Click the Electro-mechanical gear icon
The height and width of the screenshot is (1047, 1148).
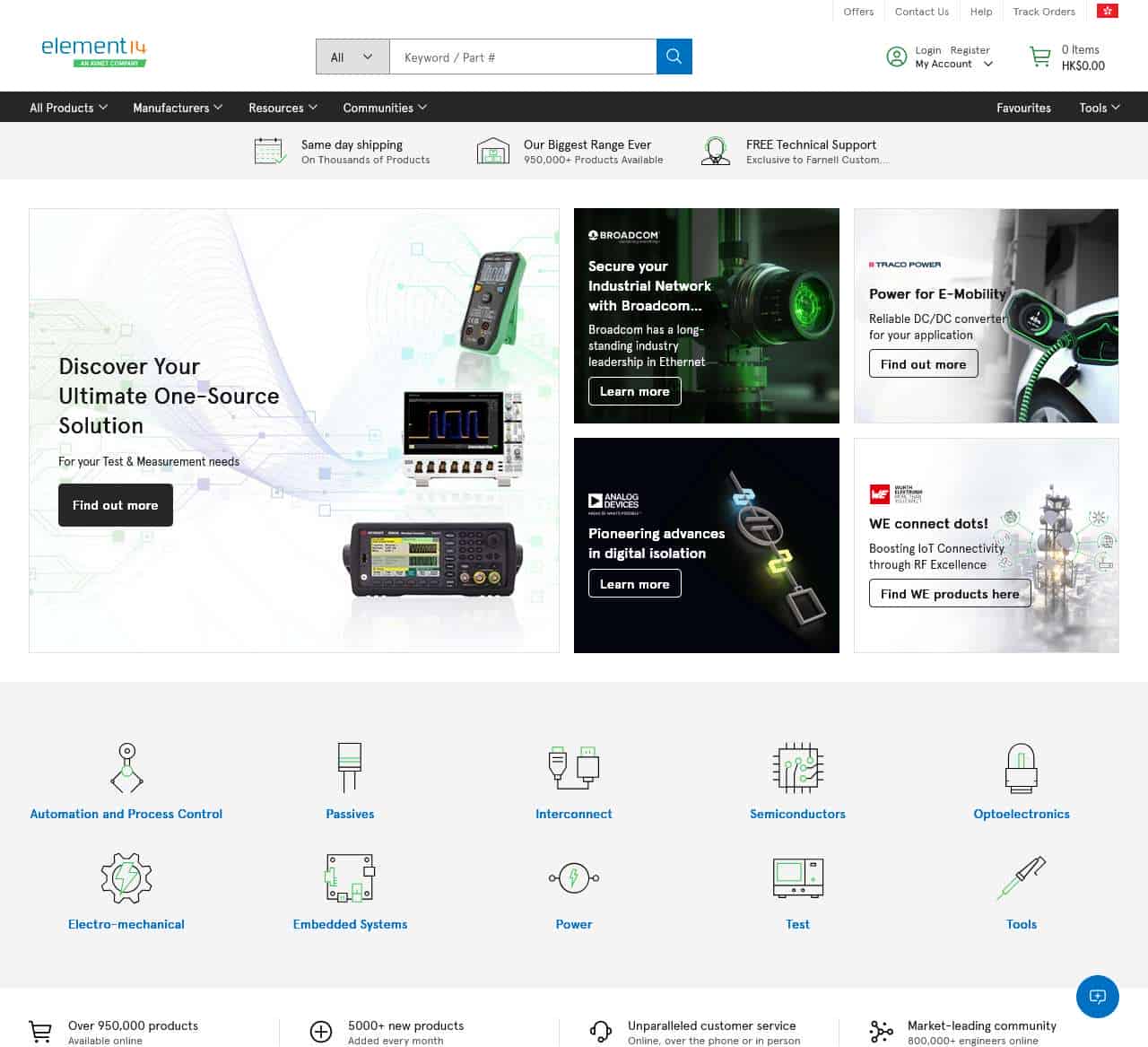coord(126,878)
